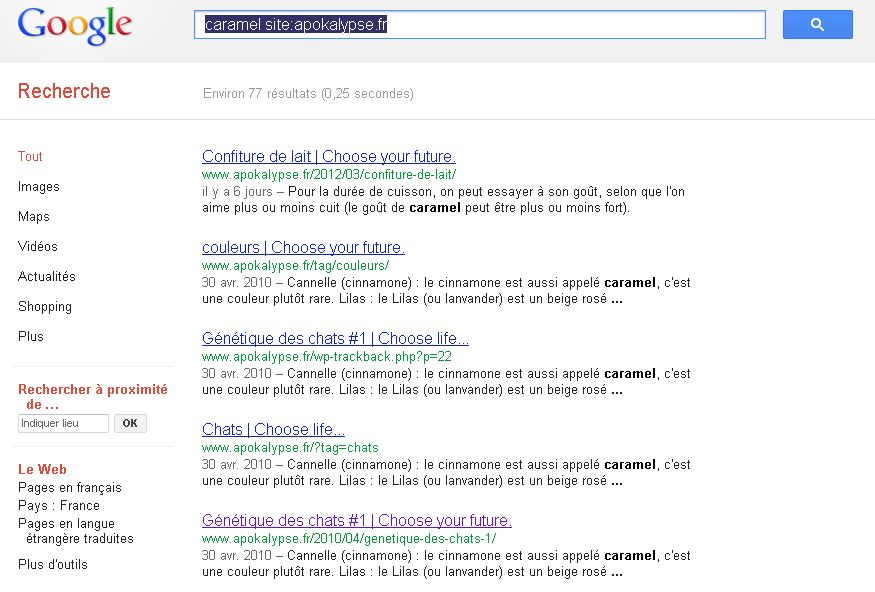Filter by Pays : France
This screenshot has height=592, width=875.
coord(59,506)
